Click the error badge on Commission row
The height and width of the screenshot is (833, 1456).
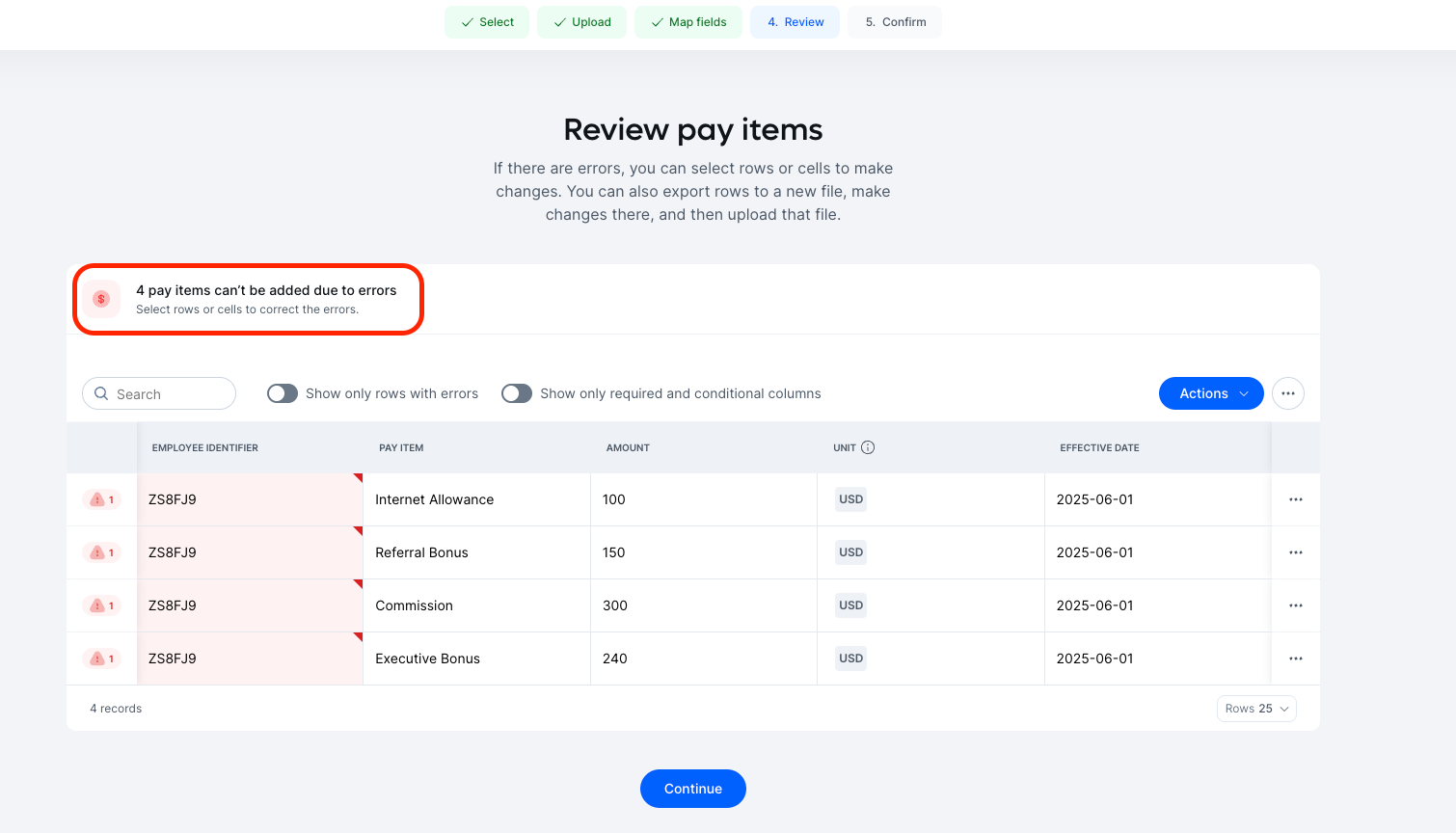point(101,605)
